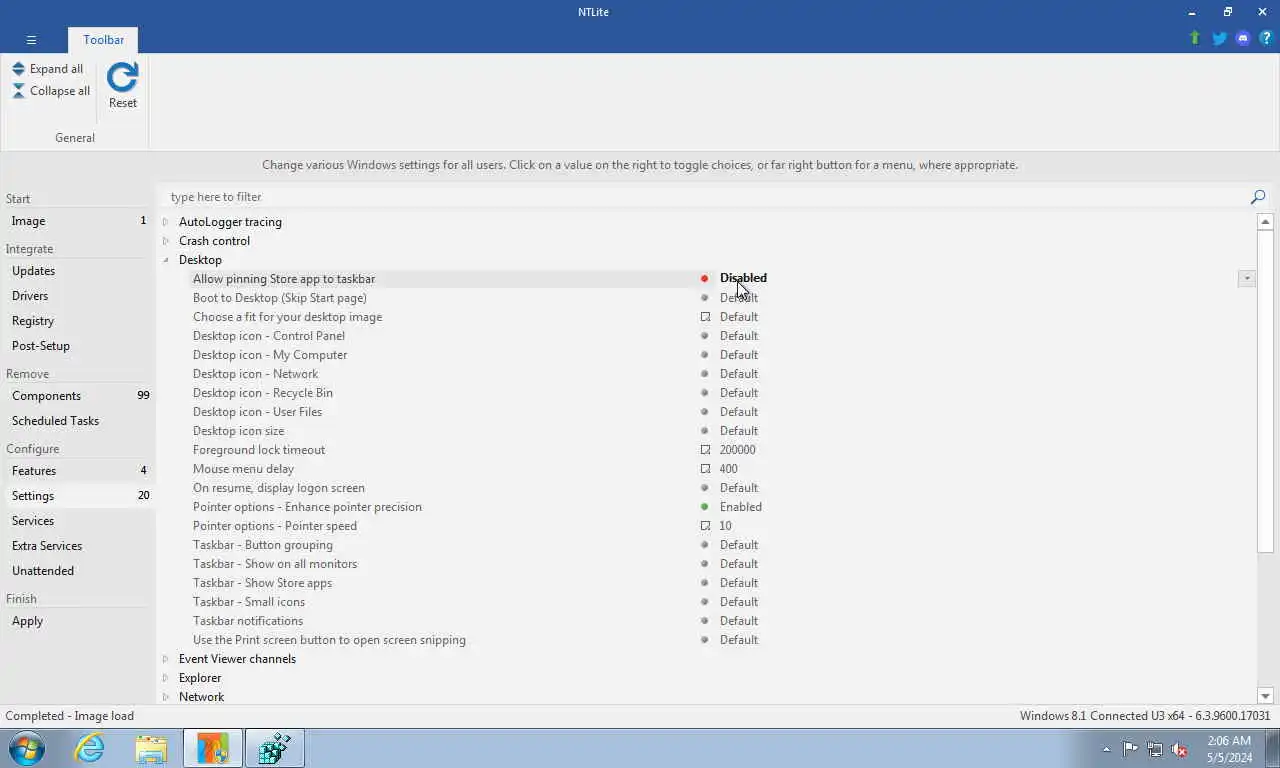Click the taskbar clock
Viewport: 1280px width, 768px height.
tap(1228, 749)
